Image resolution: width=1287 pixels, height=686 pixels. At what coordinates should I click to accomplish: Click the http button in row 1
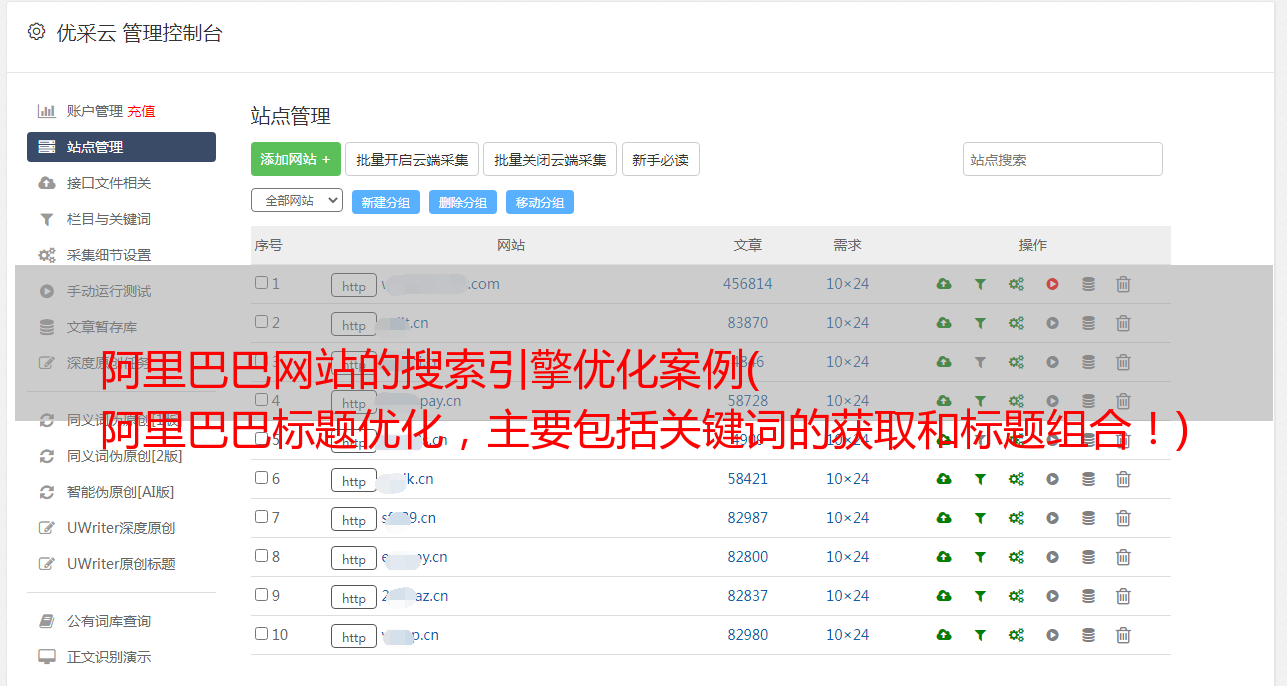tap(354, 285)
